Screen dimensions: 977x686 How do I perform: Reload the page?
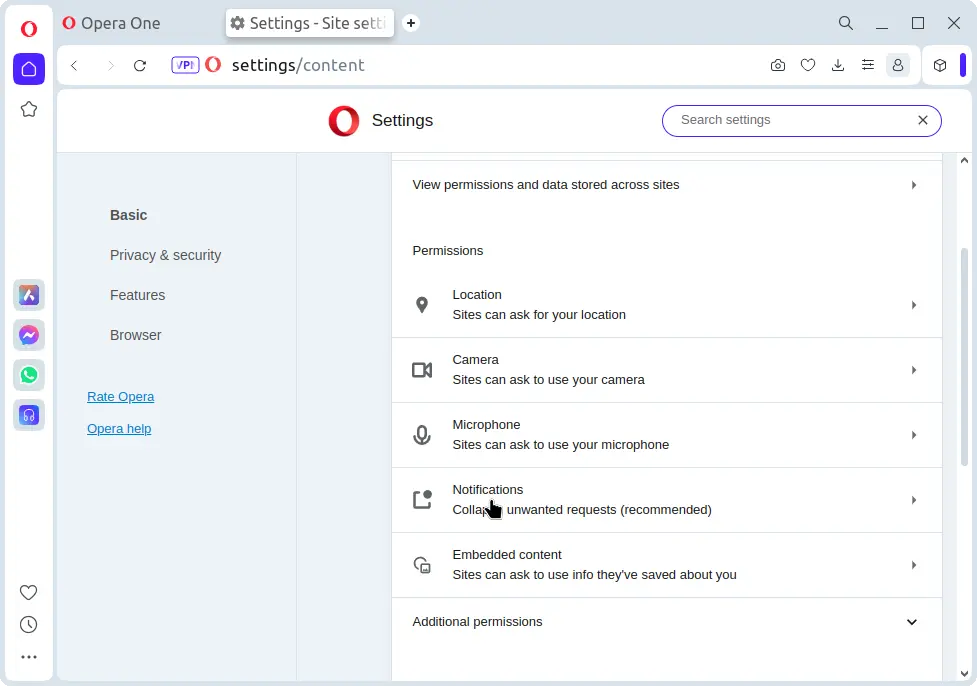[x=140, y=65]
